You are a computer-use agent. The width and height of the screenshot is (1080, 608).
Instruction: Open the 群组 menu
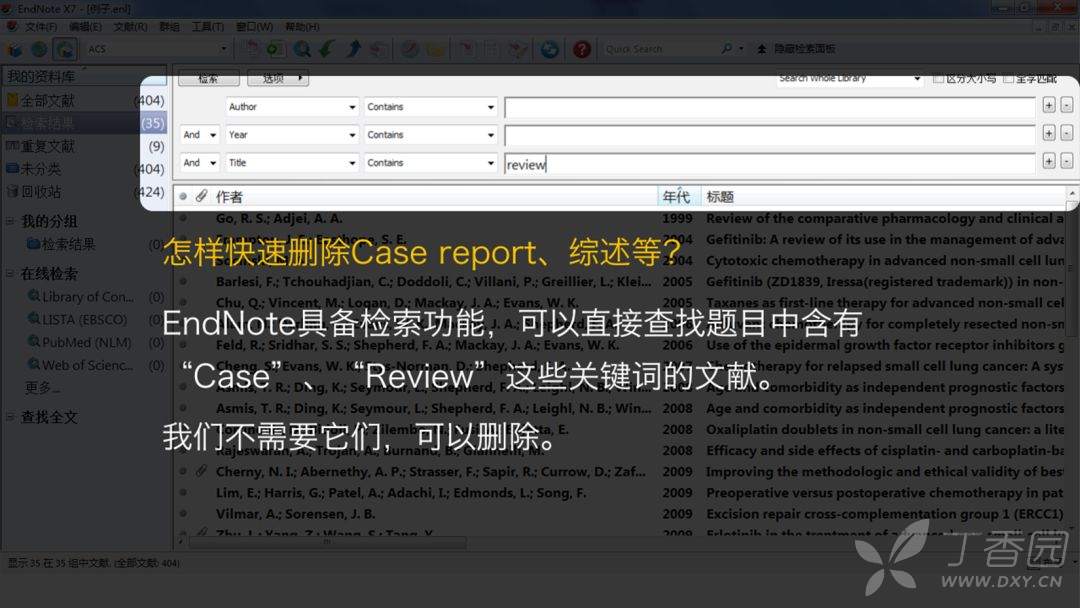169,27
